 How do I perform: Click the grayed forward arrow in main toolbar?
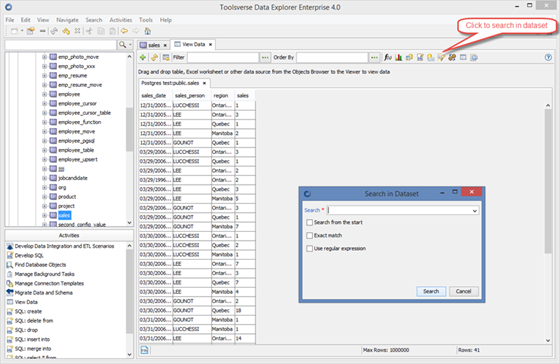click(136, 31)
